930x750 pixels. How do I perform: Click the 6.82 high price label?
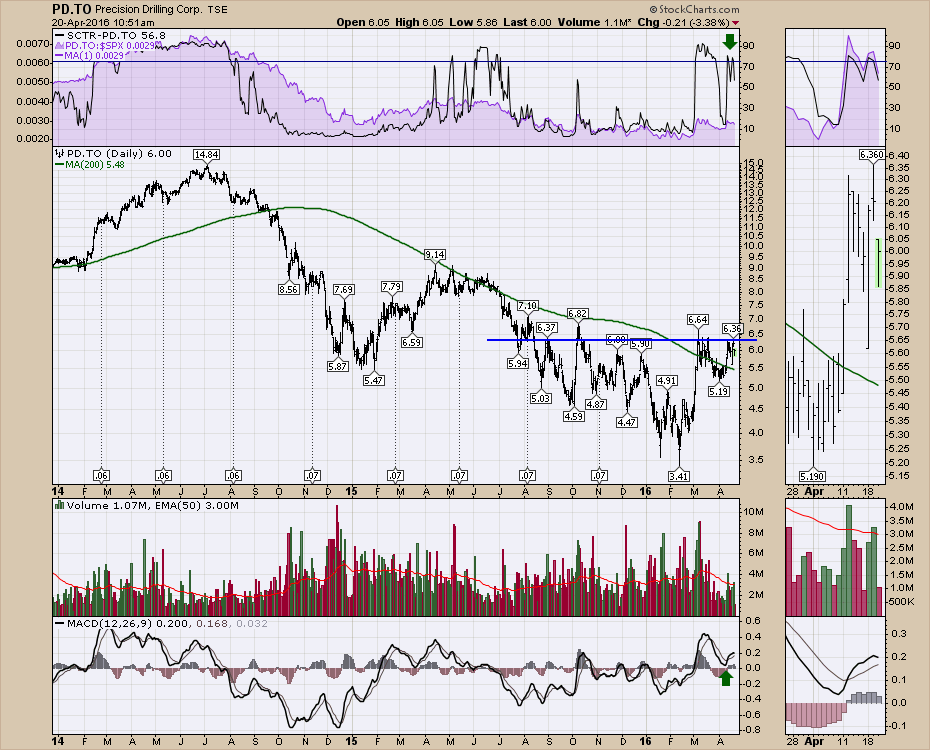pyautogui.click(x=577, y=313)
